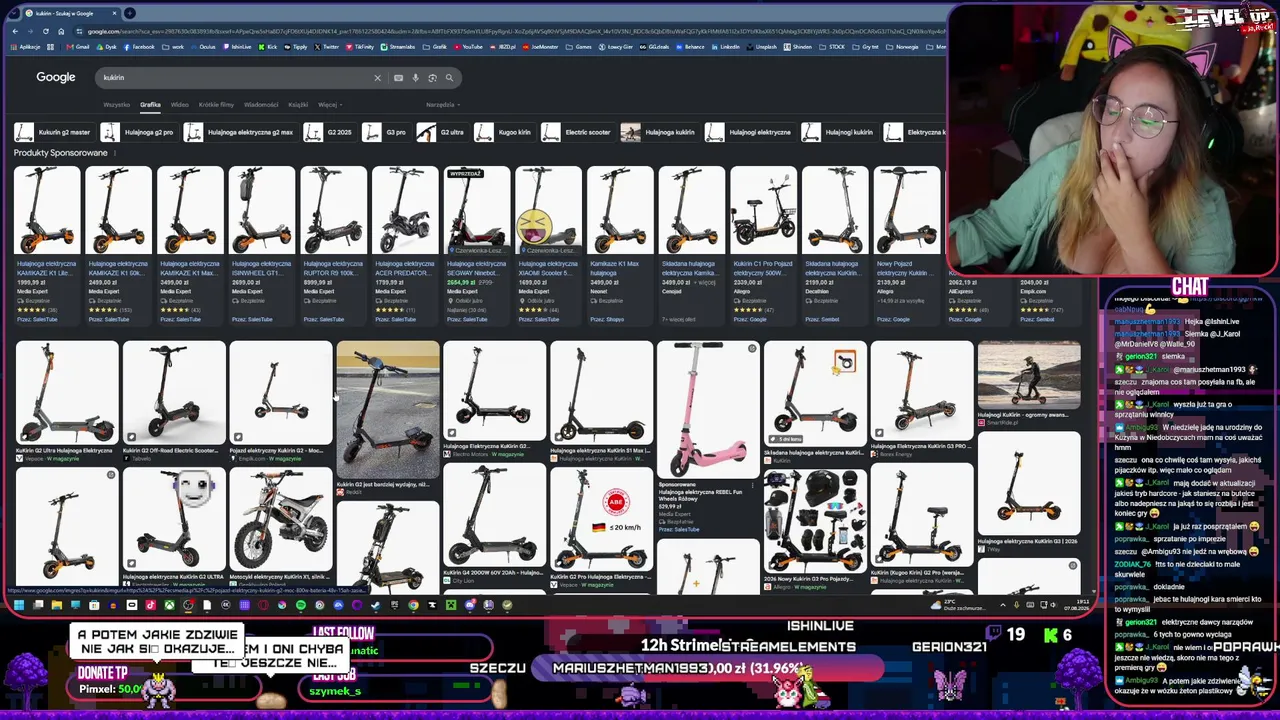Open the 'Games' bookmarks folder
Image resolution: width=1280 pixels, height=720 pixels.
pos(578,46)
